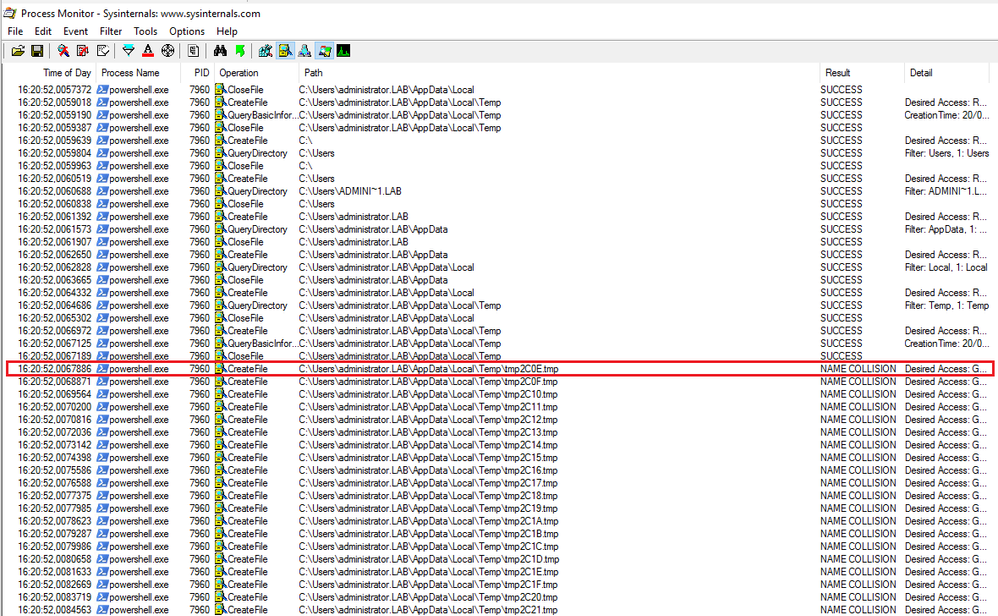
Task: Click powershell icon in the 16:20:52,0059639 row
Action: [x=102, y=141]
